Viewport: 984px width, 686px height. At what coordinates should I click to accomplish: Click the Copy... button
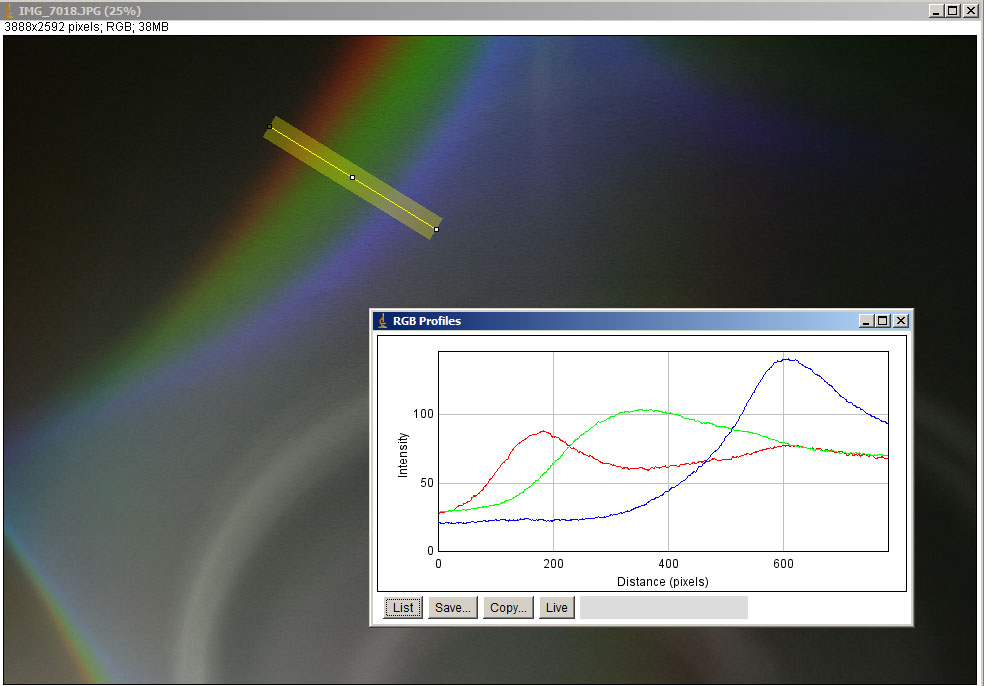(x=508, y=608)
